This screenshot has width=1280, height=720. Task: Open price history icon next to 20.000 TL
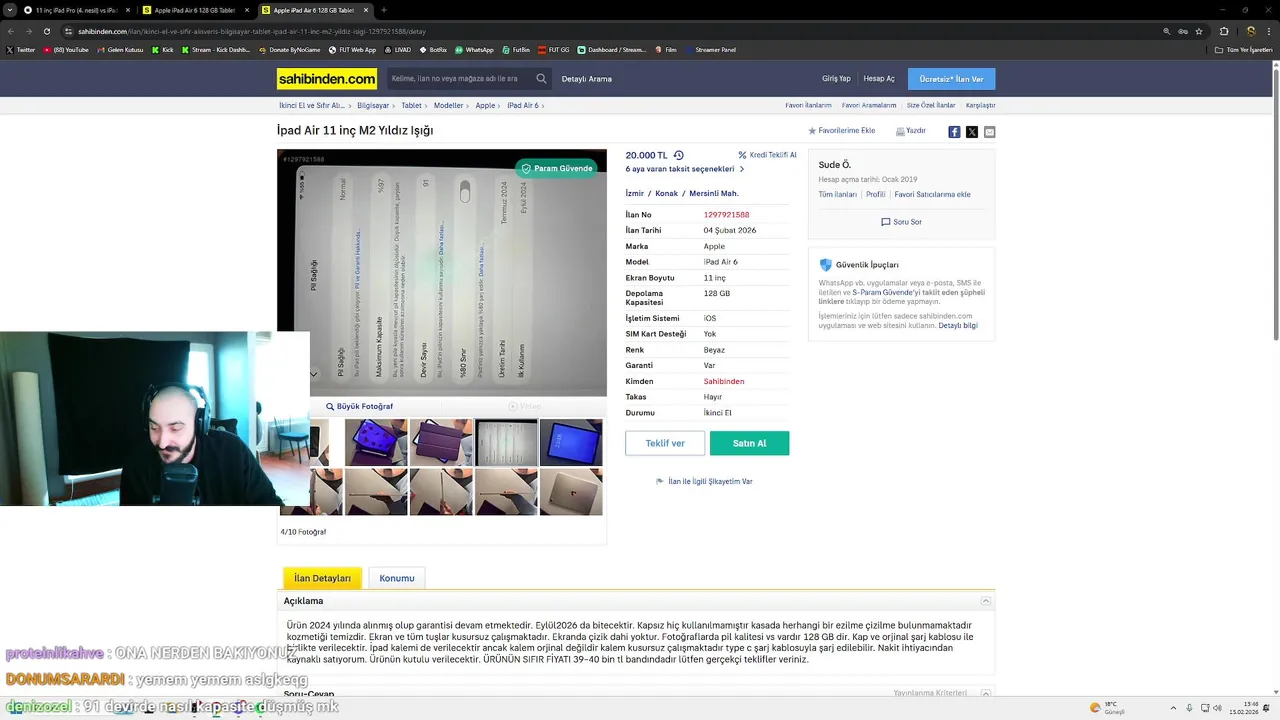coord(679,155)
